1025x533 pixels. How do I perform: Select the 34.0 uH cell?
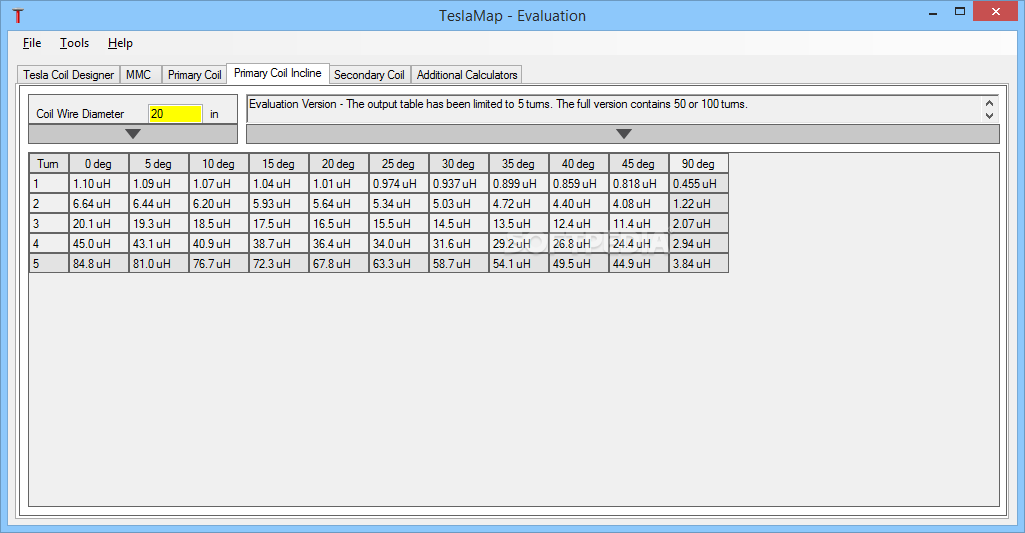pos(399,243)
